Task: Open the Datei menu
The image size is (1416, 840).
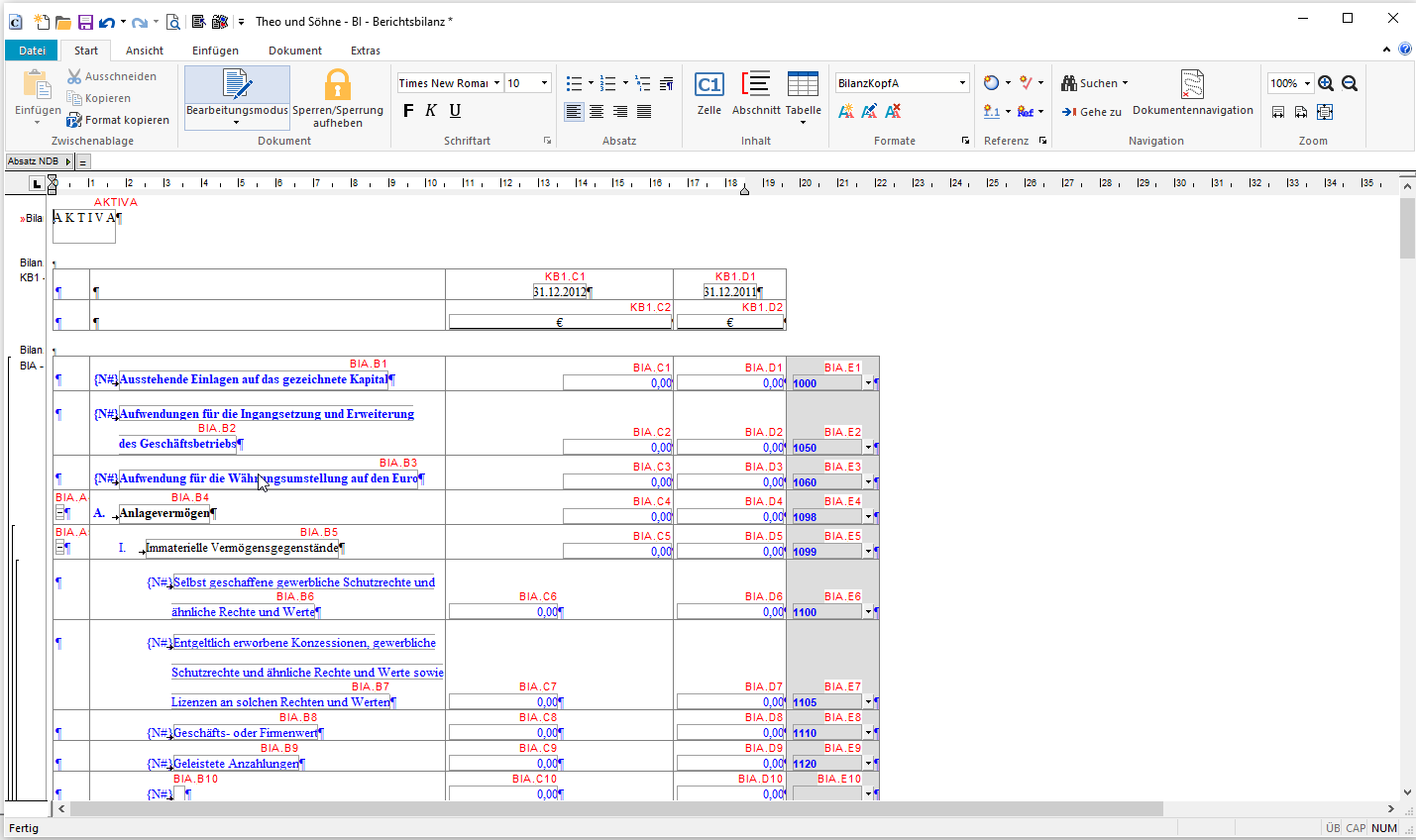Action: click(x=32, y=51)
